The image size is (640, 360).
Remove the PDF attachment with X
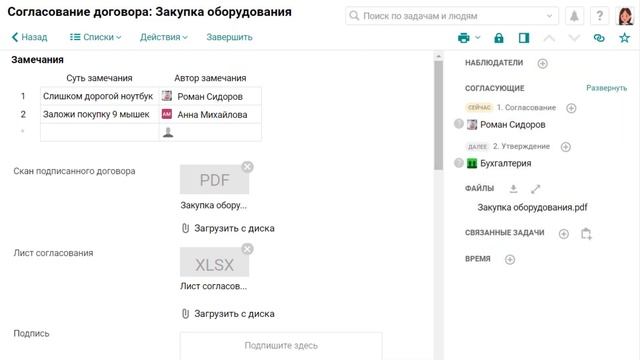pos(247,167)
